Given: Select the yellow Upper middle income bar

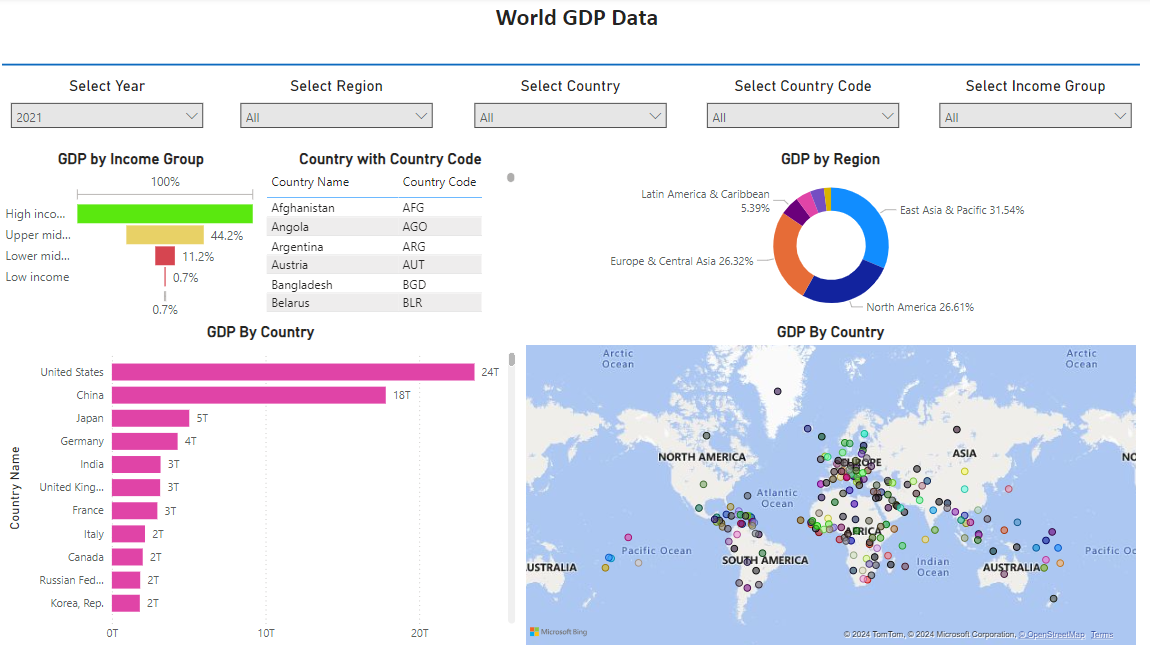Looking at the screenshot, I should click(x=165, y=235).
